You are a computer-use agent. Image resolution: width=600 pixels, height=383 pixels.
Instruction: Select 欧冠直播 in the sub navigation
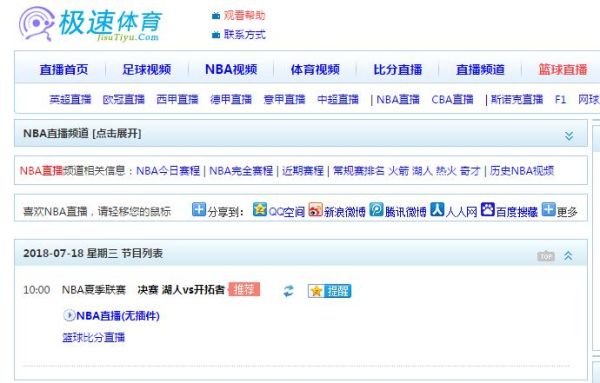point(124,99)
